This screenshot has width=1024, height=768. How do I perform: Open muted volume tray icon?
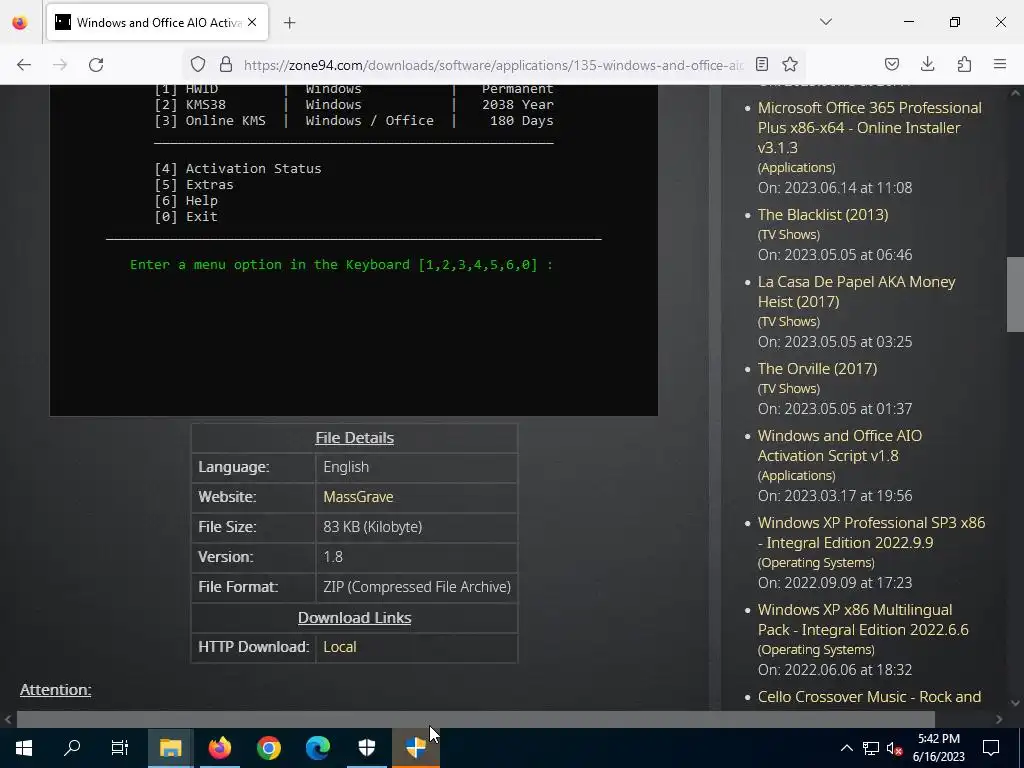click(x=894, y=748)
